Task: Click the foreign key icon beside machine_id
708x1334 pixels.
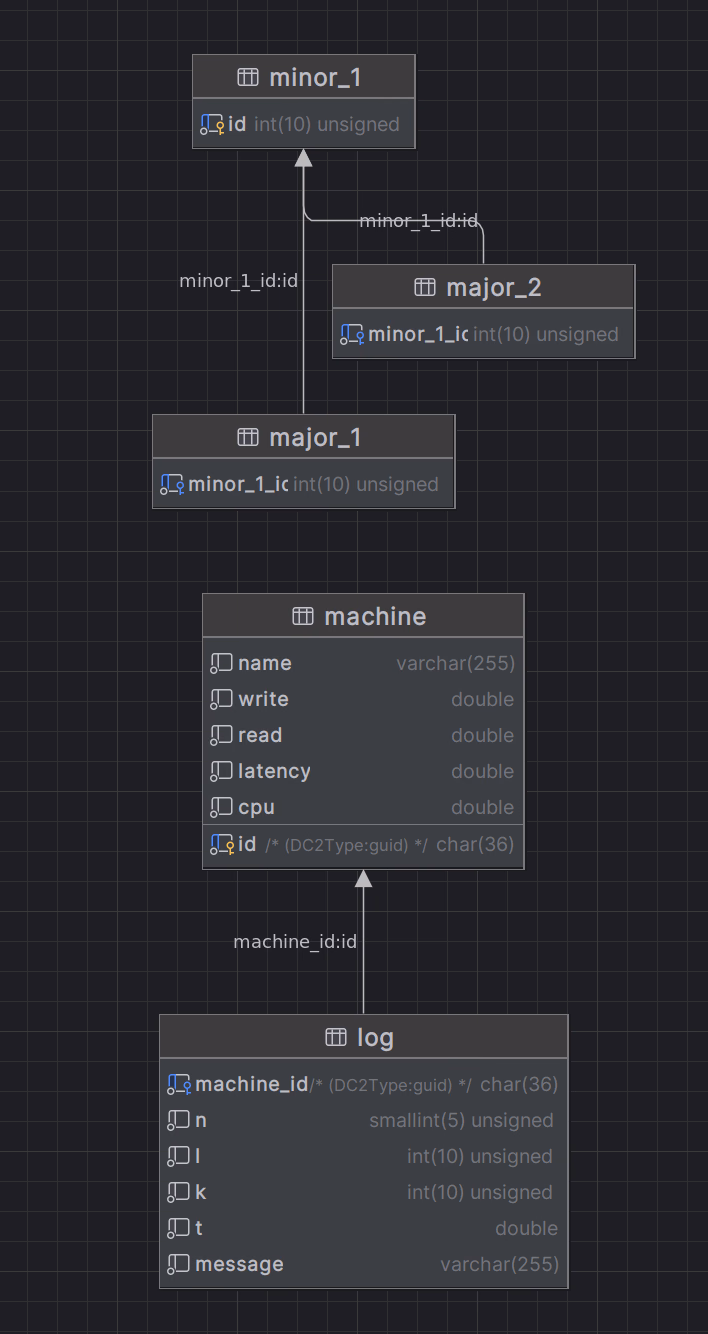Action: pyautogui.click(x=179, y=1084)
